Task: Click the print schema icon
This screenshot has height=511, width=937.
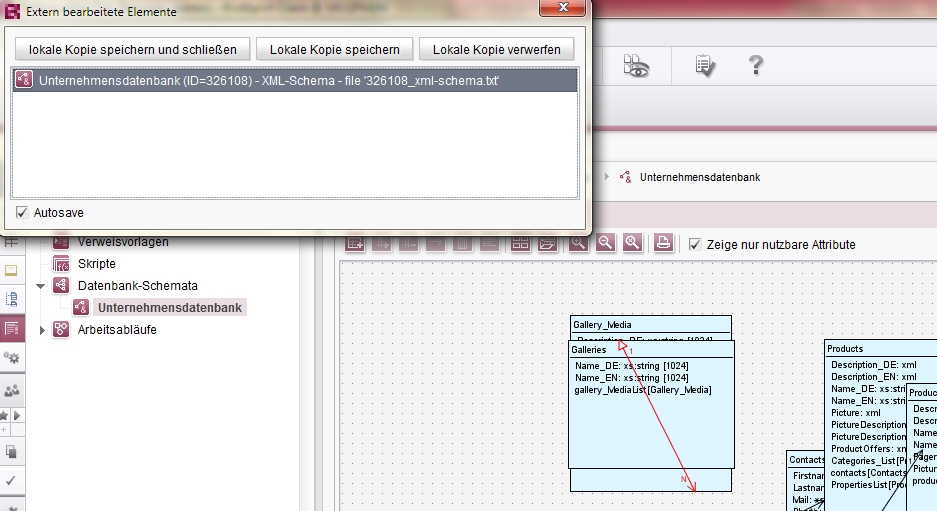Action: pyautogui.click(x=663, y=243)
